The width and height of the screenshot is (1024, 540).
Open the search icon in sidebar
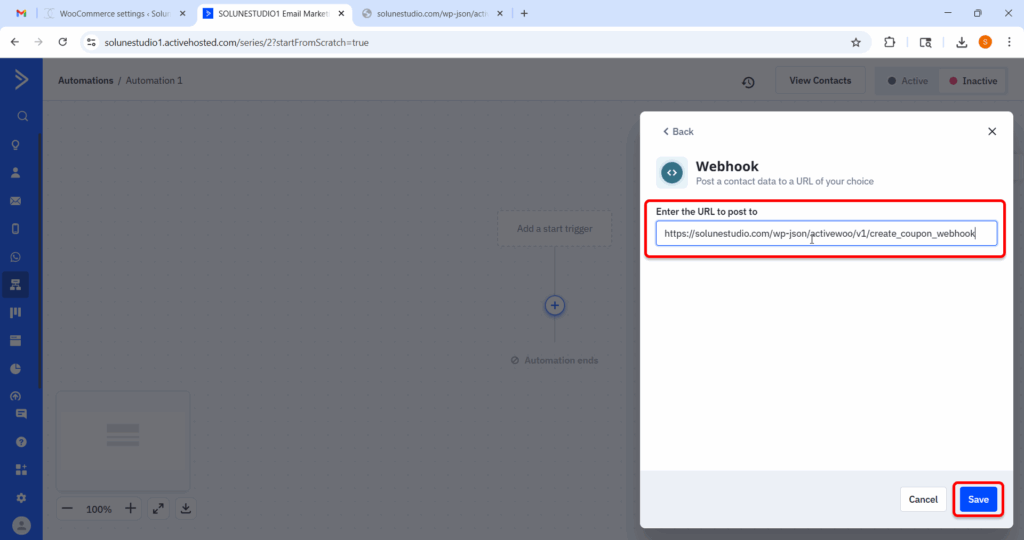(22, 116)
